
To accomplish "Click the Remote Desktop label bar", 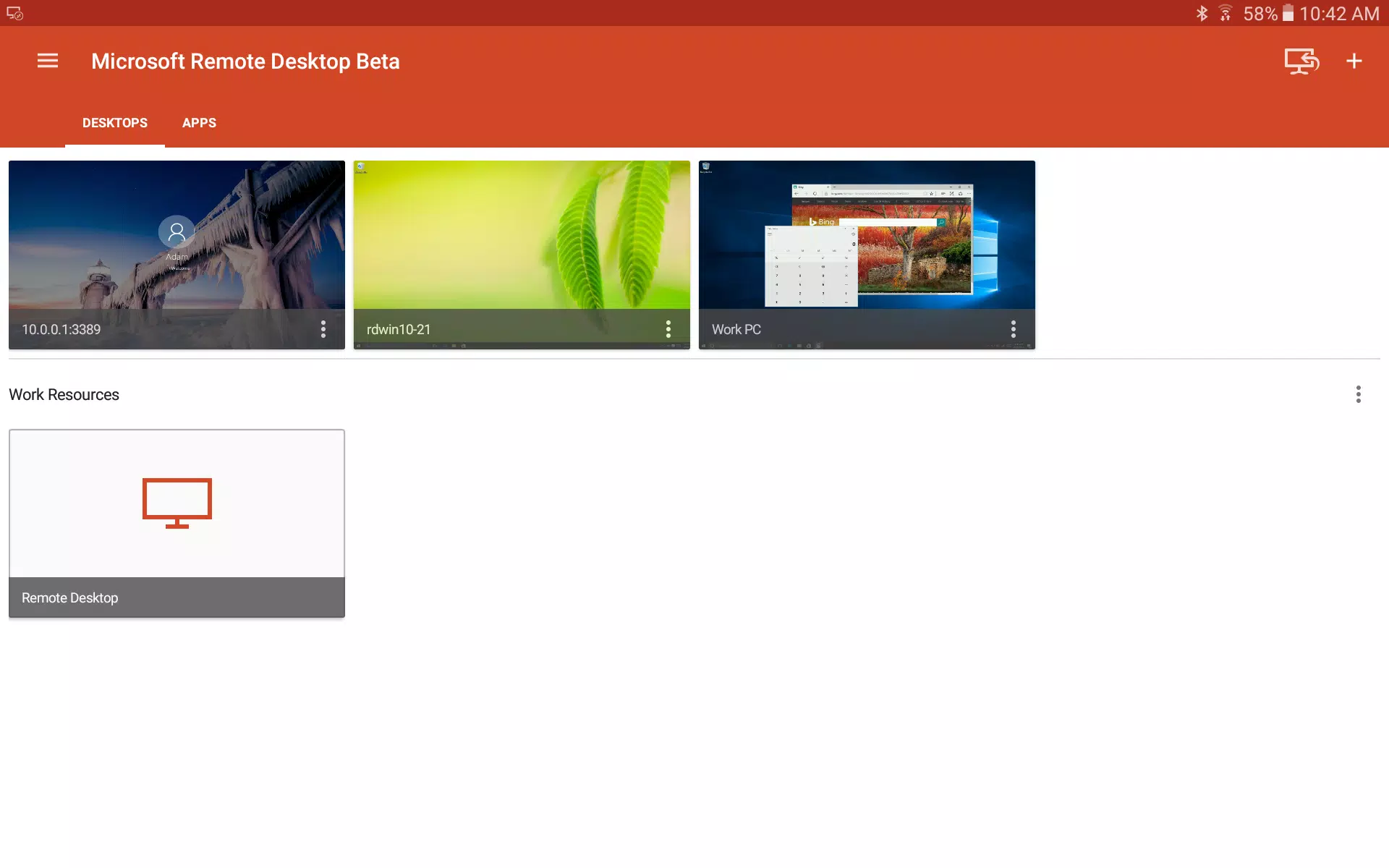I will (x=177, y=597).
